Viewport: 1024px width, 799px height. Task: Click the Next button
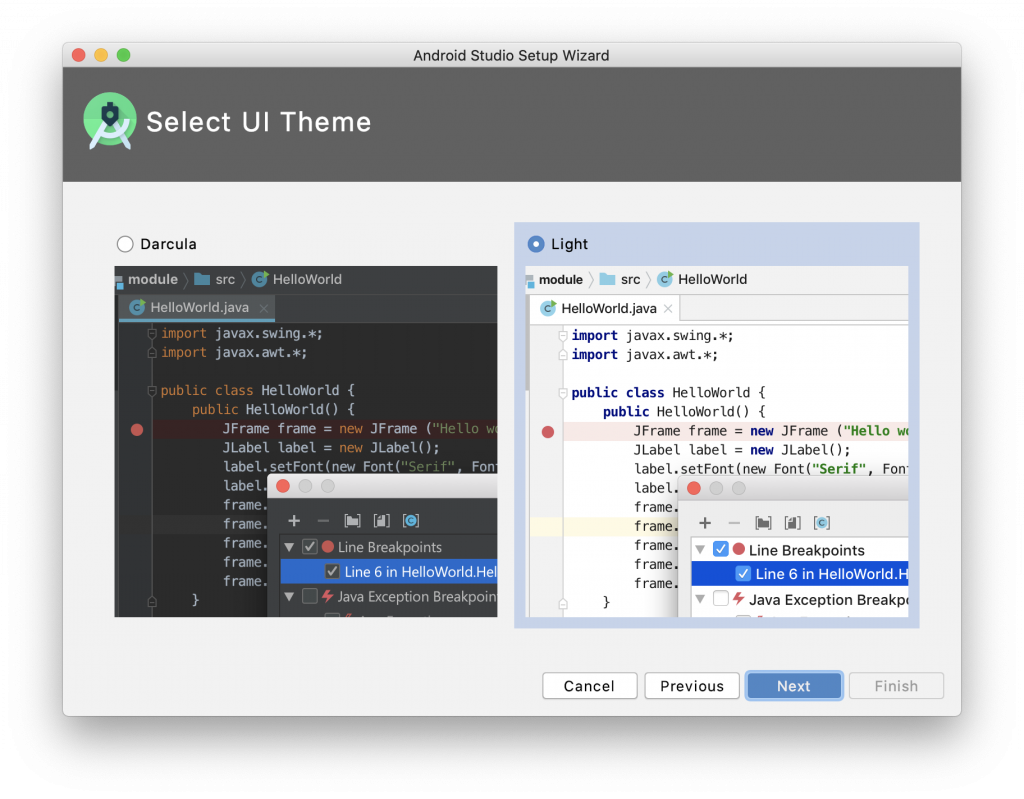[x=793, y=685]
